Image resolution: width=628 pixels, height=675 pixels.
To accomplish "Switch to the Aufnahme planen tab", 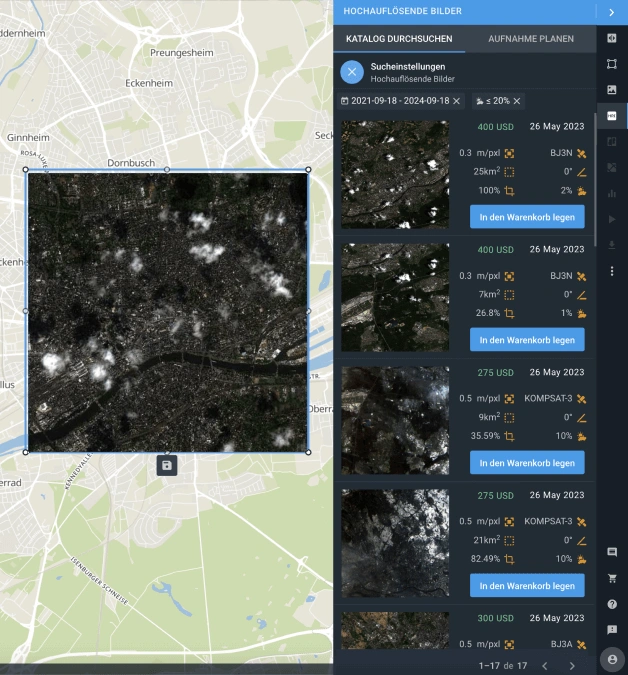I will click(x=530, y=39).
